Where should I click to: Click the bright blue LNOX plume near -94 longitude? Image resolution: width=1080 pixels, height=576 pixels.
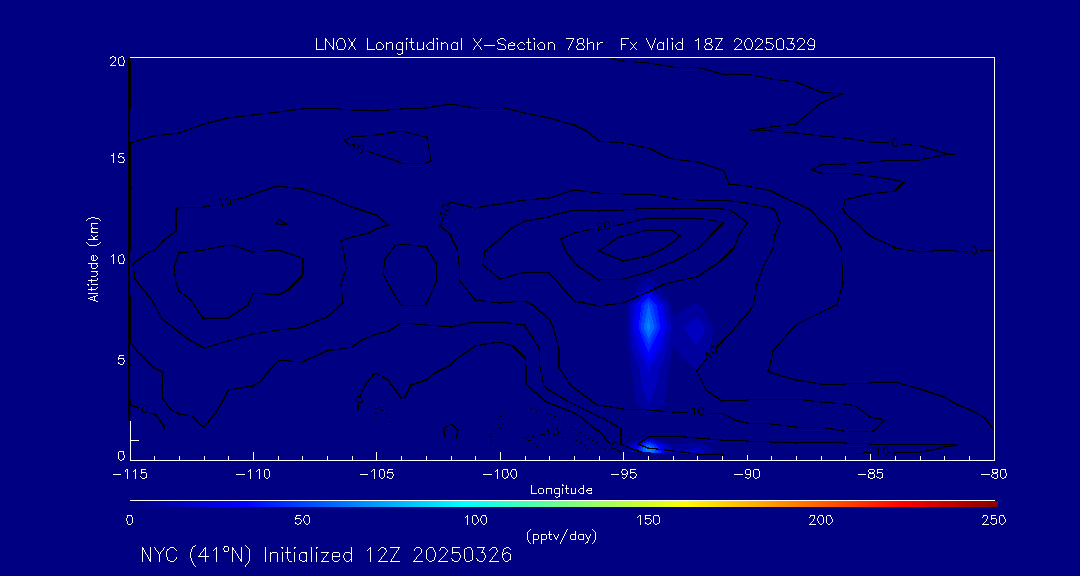[648, 325]
